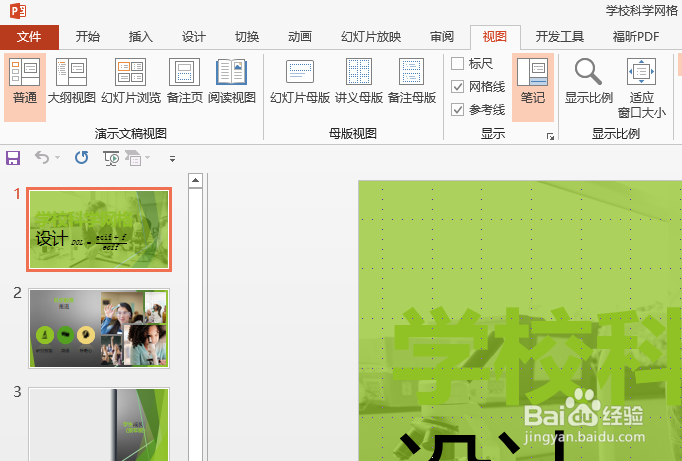This screenshot has height=461, width=682.
Task: Switch to the Transitions (切换) tab
Action: coord(247,37)
